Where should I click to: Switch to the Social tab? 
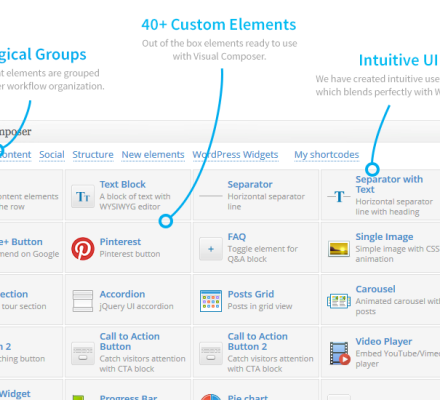[52, 155]
